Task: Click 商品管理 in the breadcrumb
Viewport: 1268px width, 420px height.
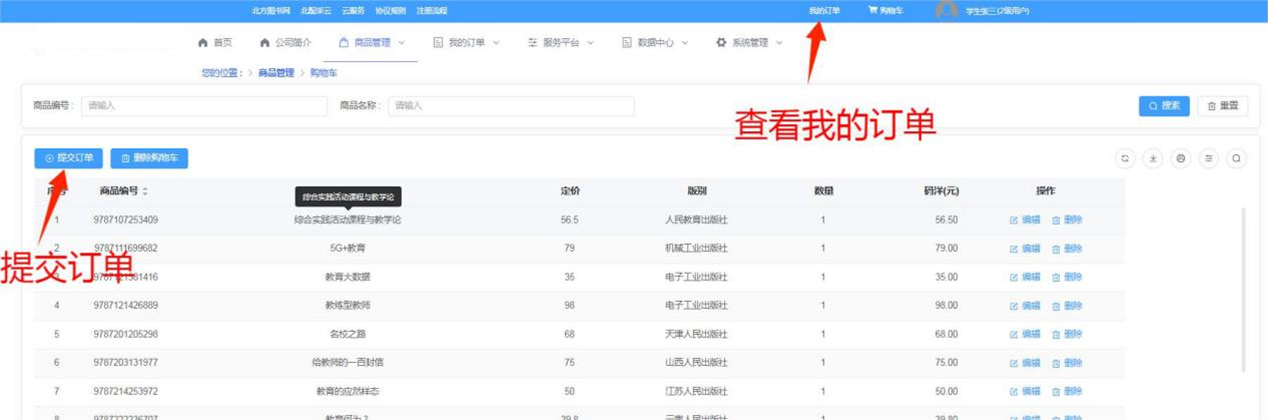Action: pos(276,73)
